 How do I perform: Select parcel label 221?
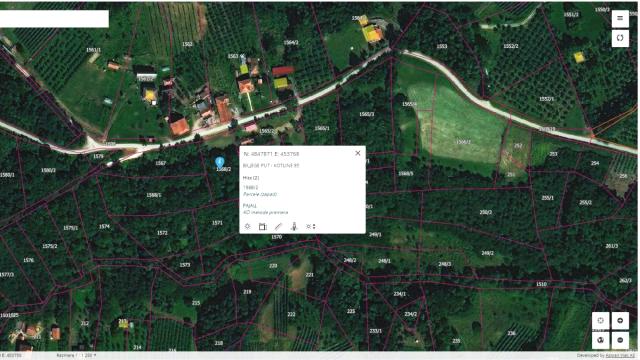tap(310, 275)
